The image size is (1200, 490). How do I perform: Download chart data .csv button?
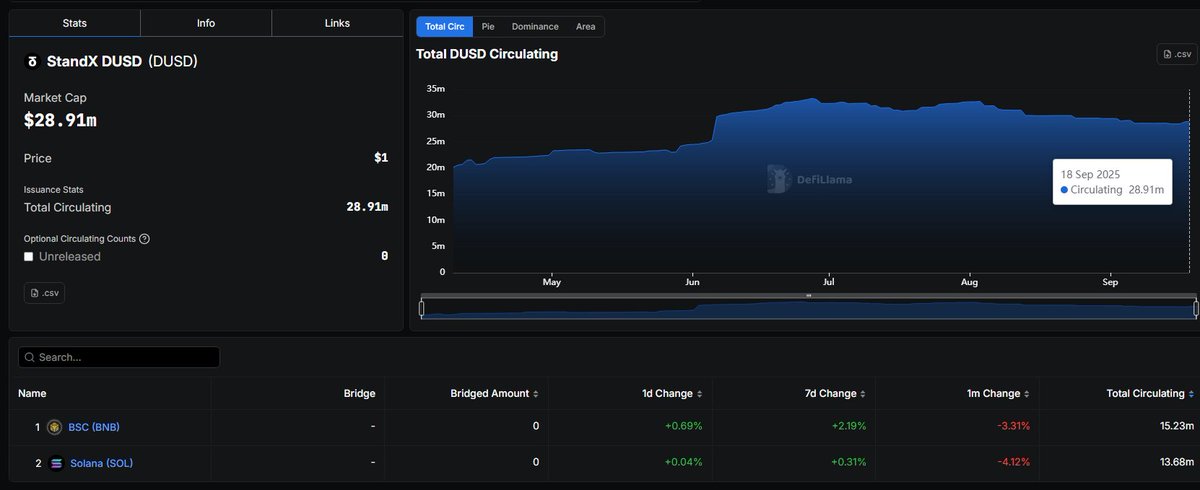pos(1177,54)
